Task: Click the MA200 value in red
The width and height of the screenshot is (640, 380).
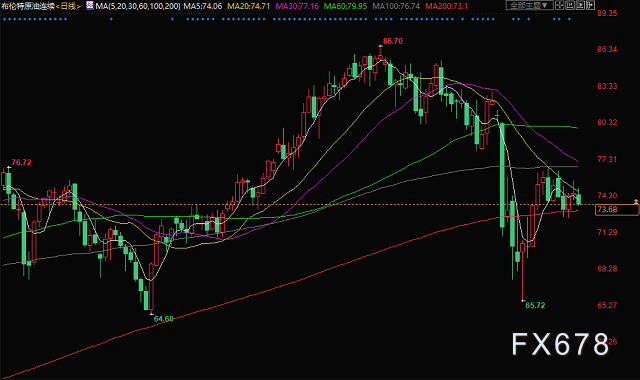Action: coord(447,6)
